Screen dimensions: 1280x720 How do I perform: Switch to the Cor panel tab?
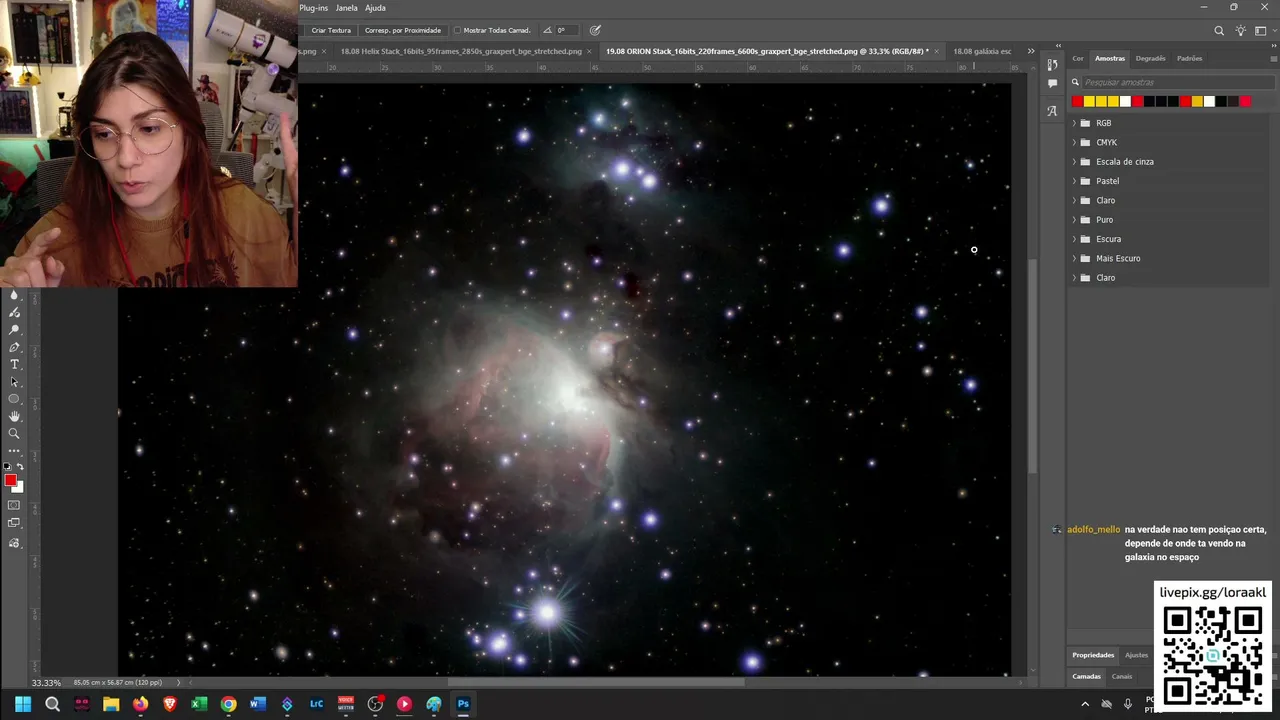(x=1078, y=59)
